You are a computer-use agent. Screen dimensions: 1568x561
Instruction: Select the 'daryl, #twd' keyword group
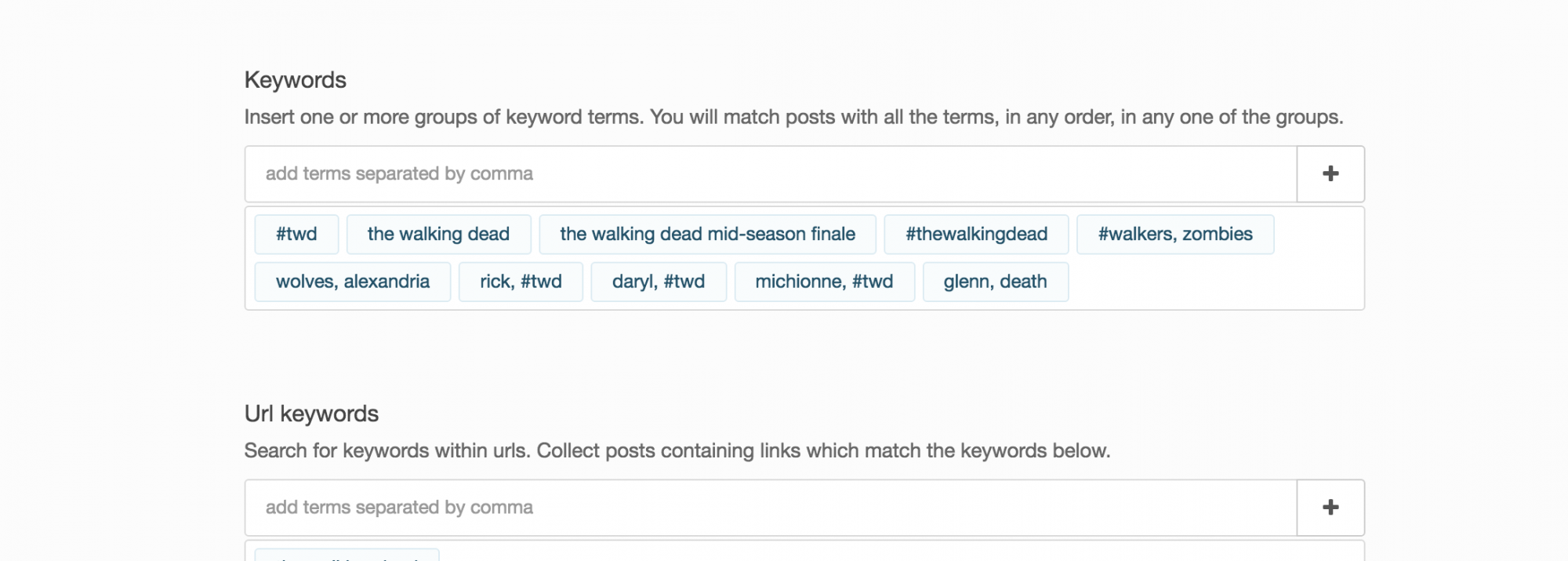[x=658, y=282]
